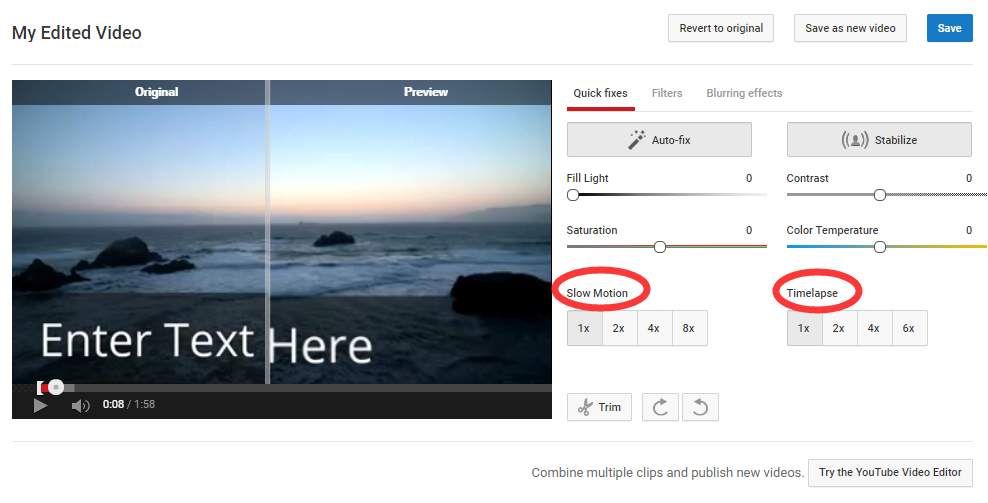The width and height of the screenshot is (988, 503).
Task: Open the Blurring effects tab
Action: tap(744, 93)
